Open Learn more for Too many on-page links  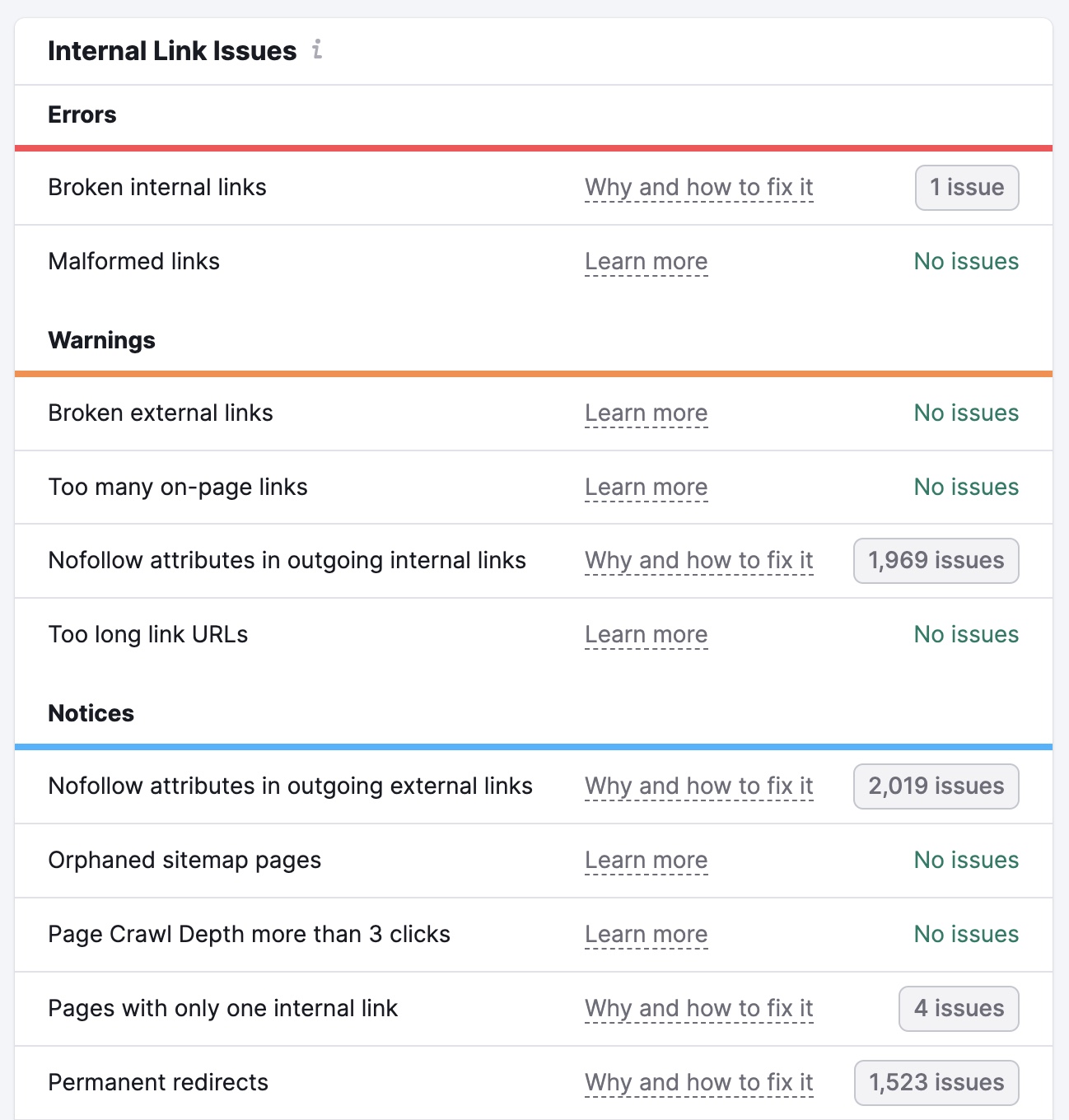pos(646,487)
